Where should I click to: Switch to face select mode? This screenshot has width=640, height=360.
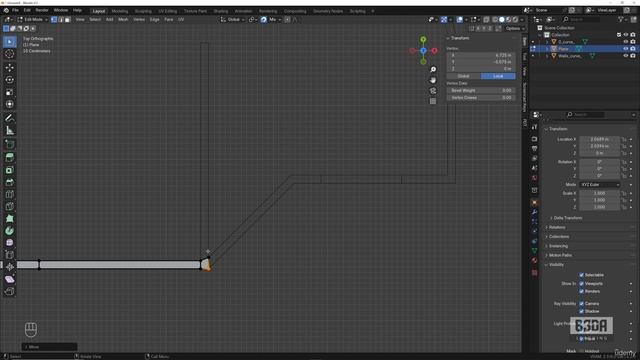68,20
